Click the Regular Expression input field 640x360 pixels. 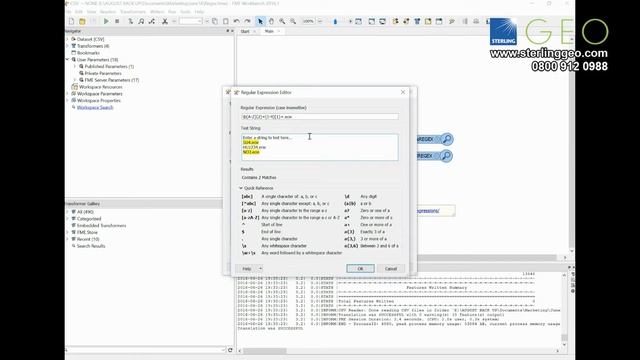pyautogui.click(x=320, y=117)
